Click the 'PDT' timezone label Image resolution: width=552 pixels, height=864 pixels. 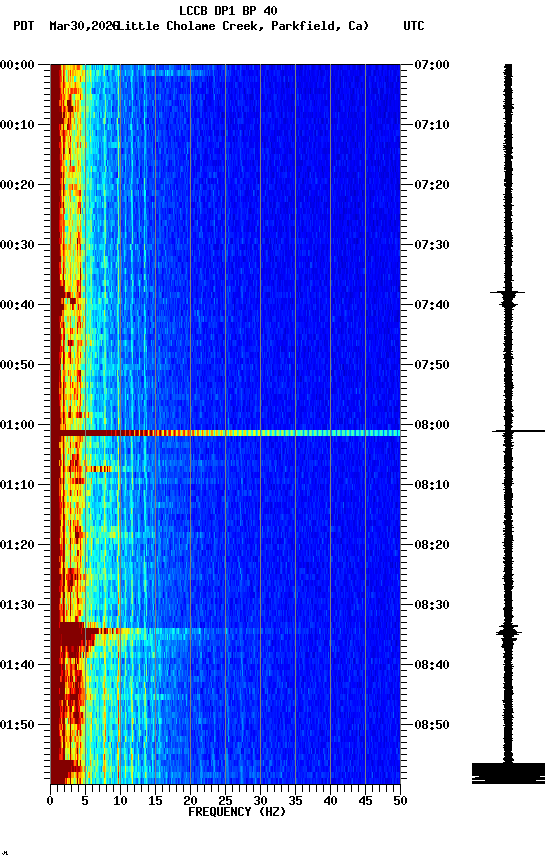pos(24,26)
